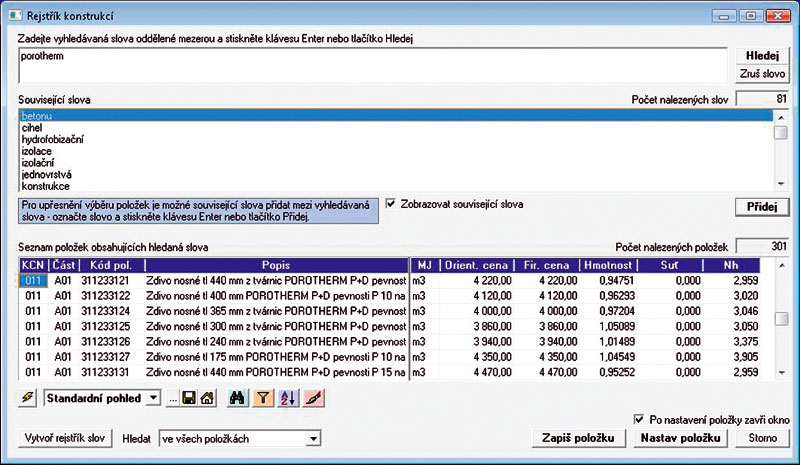Image resolution: width=800 pixels, height=465 pixels.
Task: Click the home view icon
Action: click(x=207, y=398)
